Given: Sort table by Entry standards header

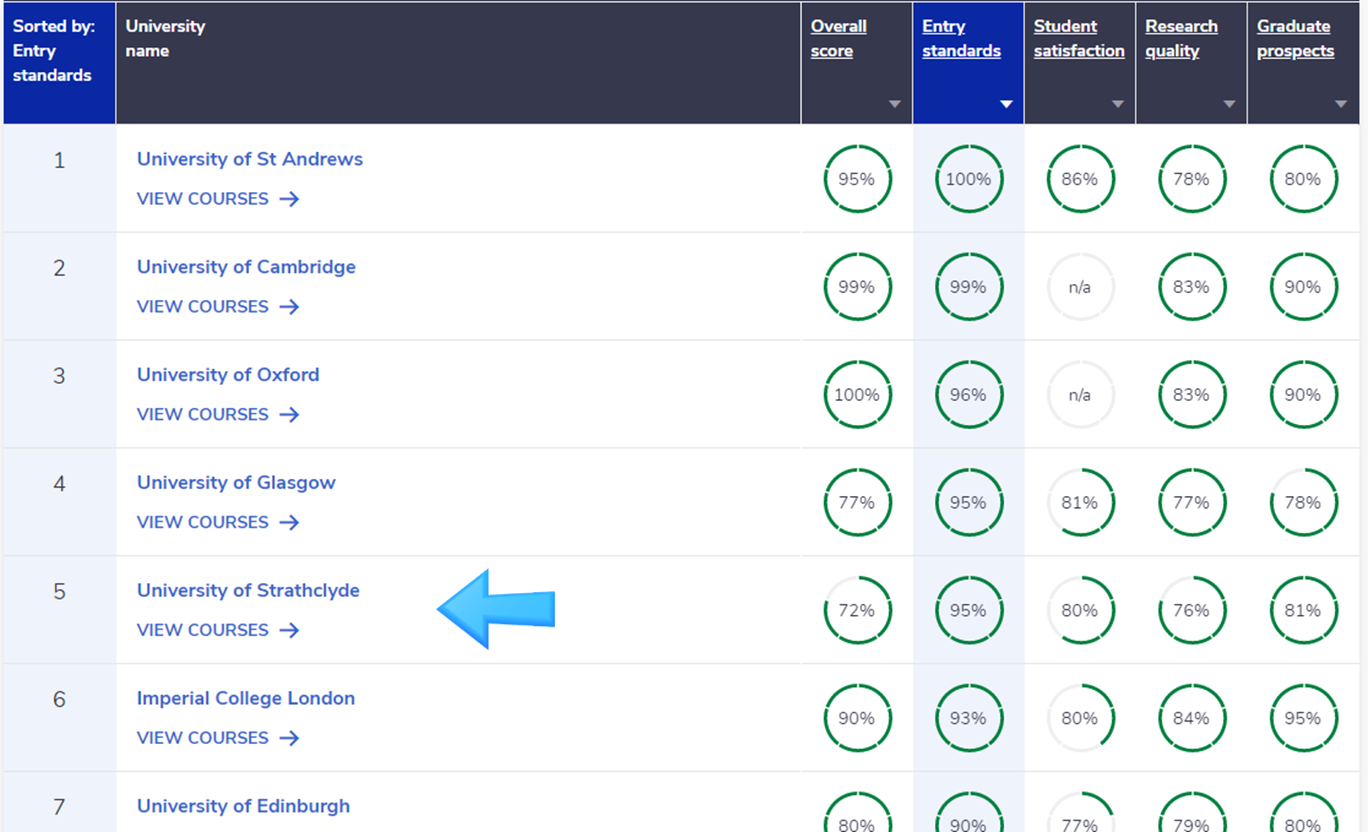Looking at the screenshot, I should tap(961, 39).
